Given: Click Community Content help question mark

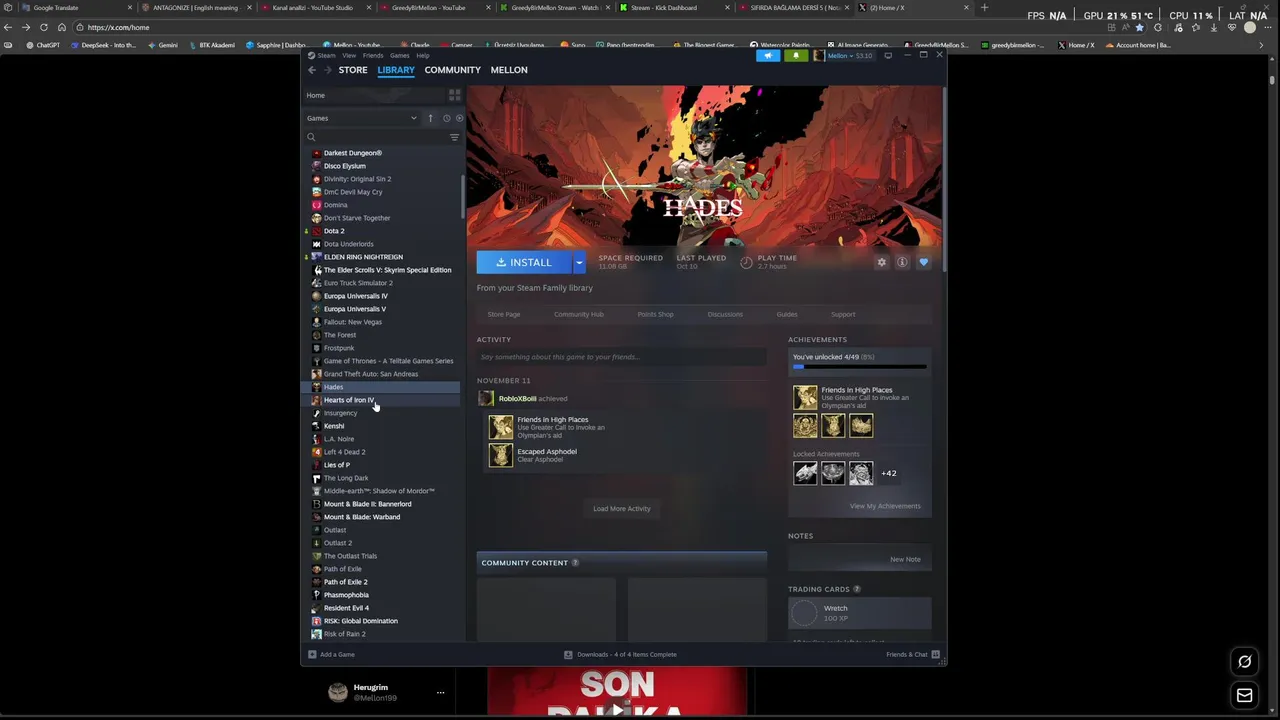Looking at the screenshot, I should (x=575, y=563).
